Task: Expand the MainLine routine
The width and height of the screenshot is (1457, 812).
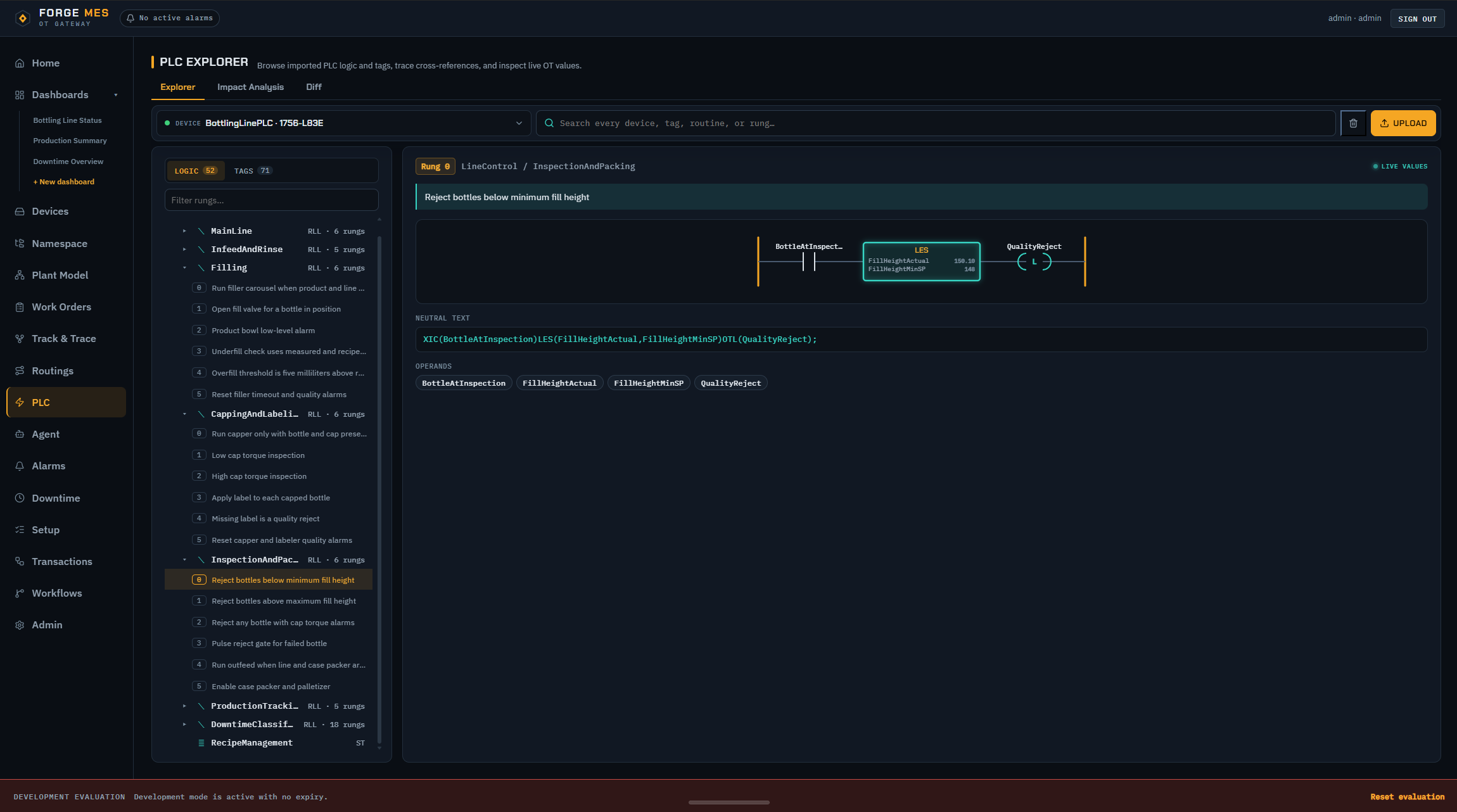Action: (x=184, y=231)
